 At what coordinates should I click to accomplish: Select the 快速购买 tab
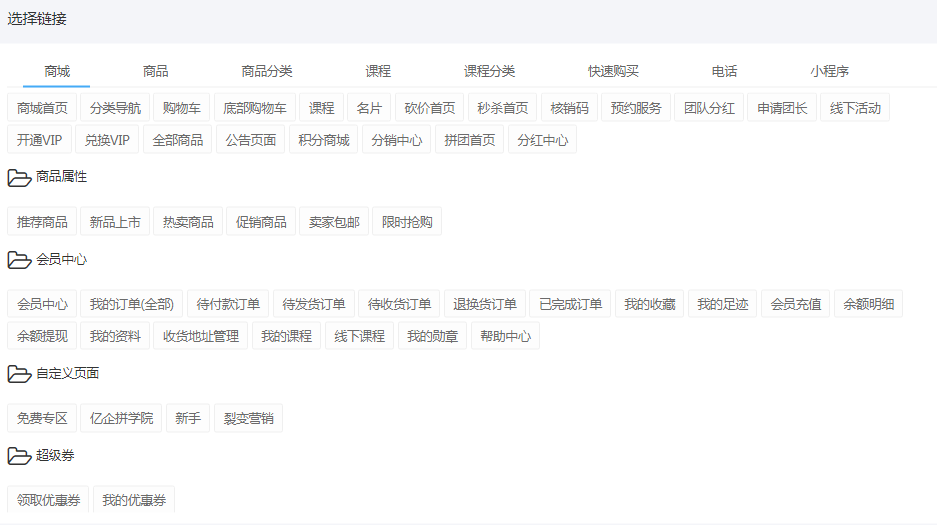613,72
